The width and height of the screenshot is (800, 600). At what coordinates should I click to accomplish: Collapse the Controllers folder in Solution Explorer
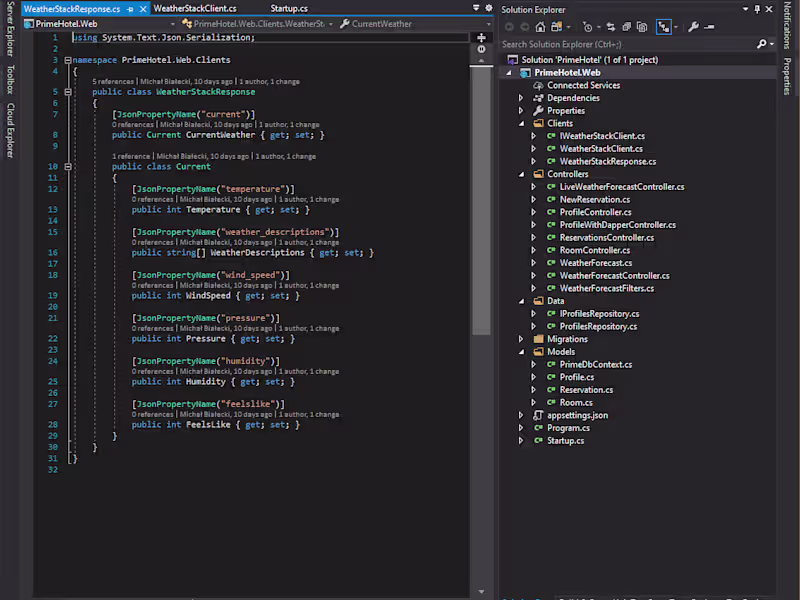(x=520, y=174)
